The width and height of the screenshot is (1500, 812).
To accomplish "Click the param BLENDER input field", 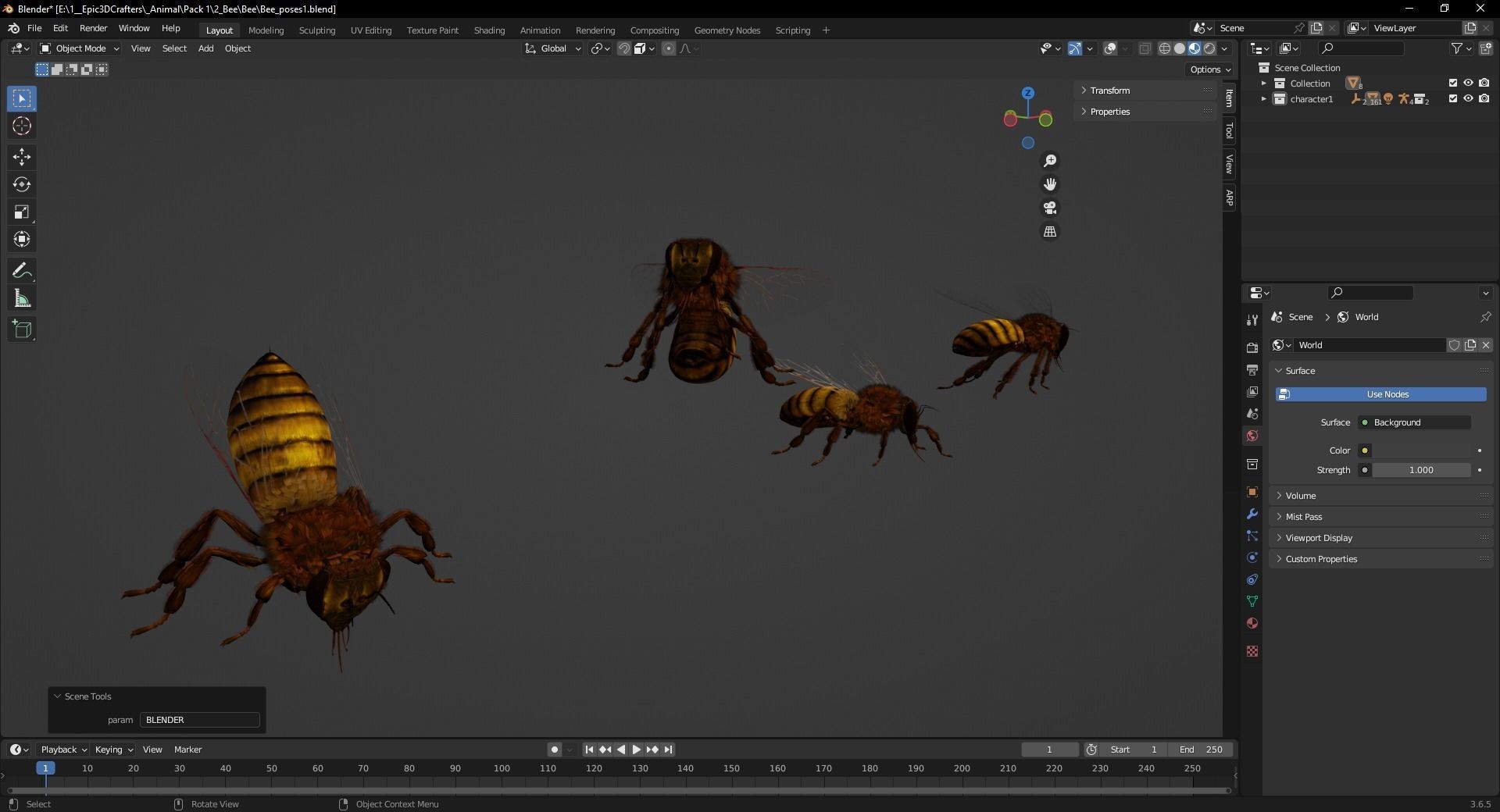I will [x=200, y=720].
